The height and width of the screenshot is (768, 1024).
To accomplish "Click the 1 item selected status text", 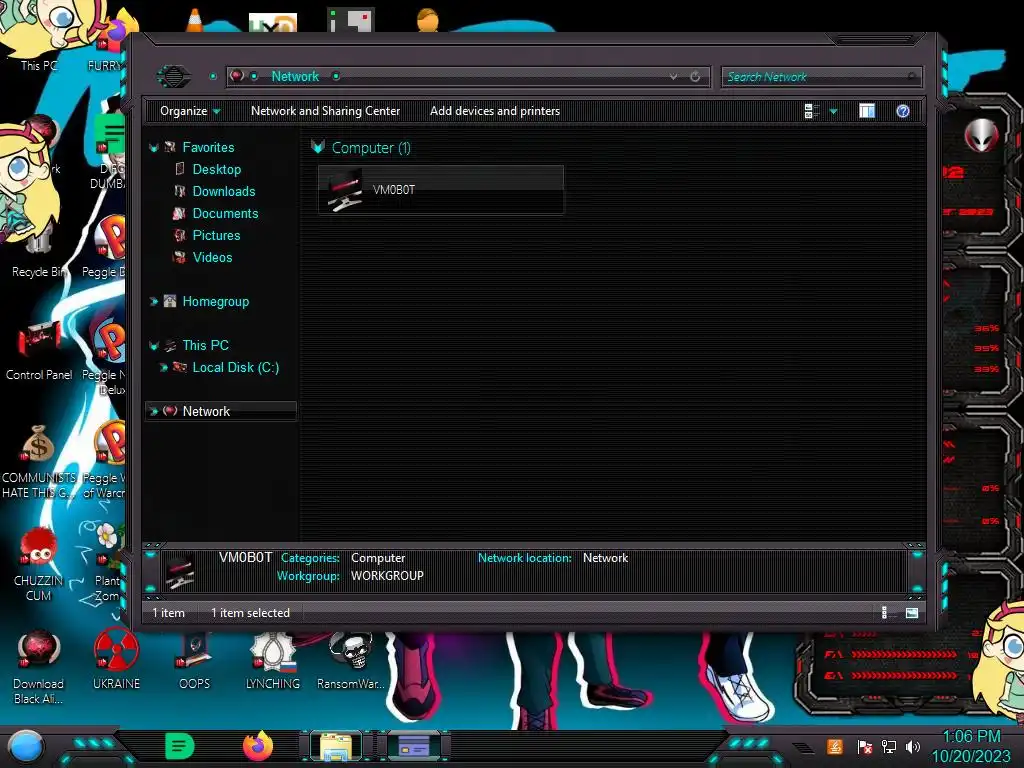I will point(249,613).
